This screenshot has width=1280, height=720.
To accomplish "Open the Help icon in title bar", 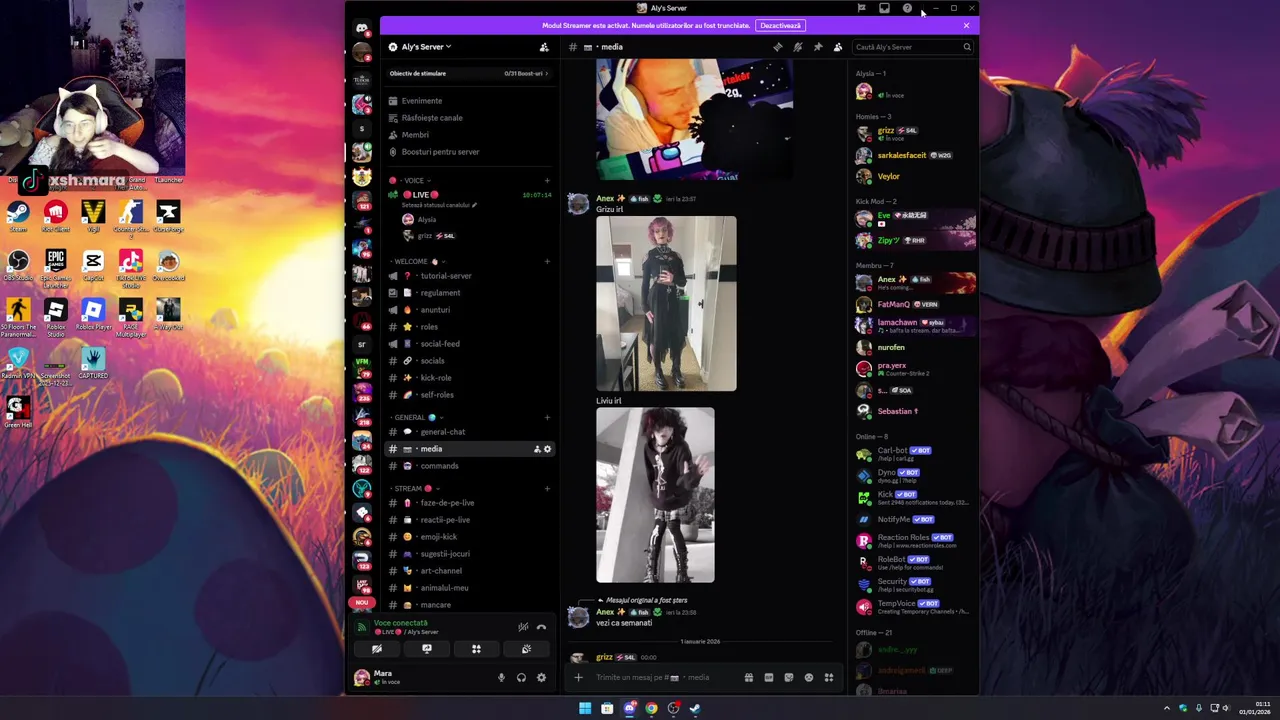I will 907,8.
